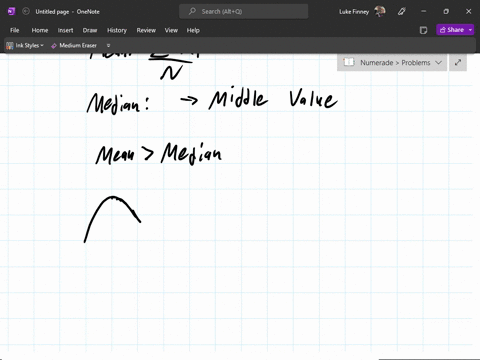Image resolution: width=480 pixels, height=360 pixels.
Task: Go to the Review tab
Action: point(146,30)
